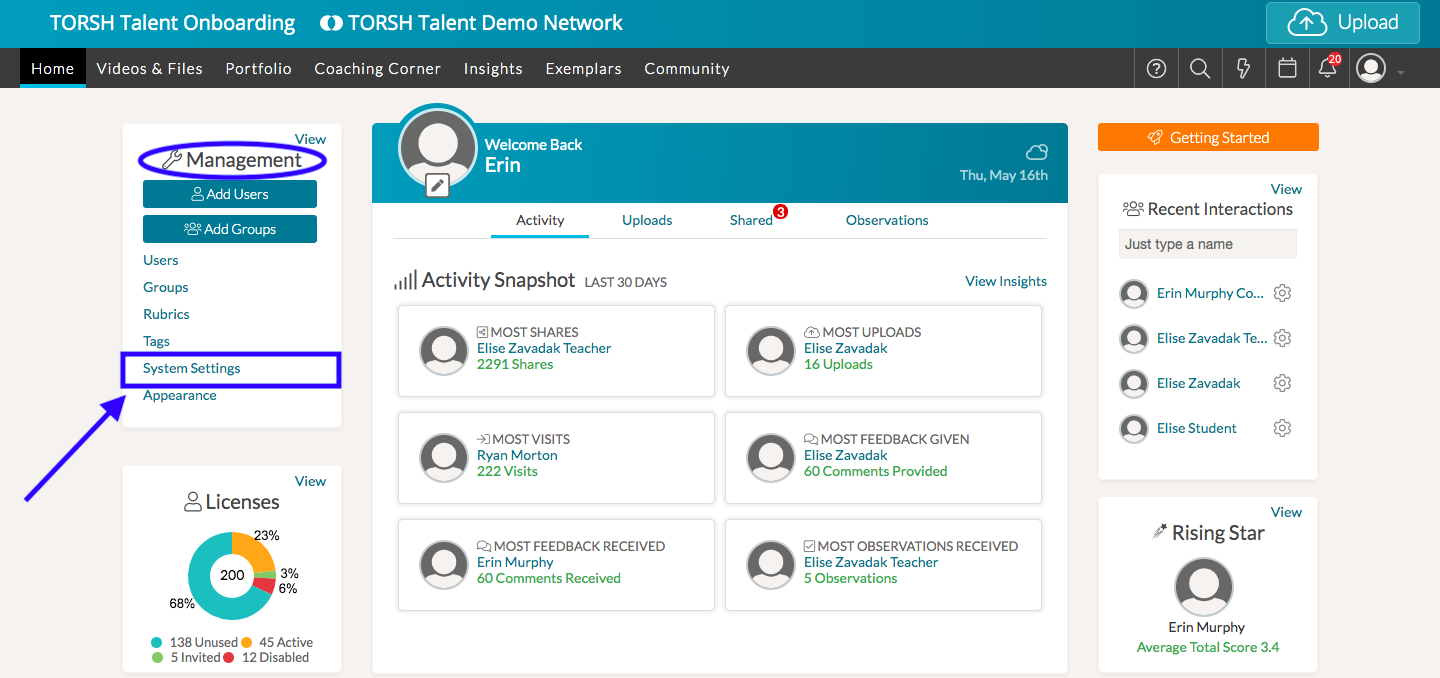Expand the user account avatar dropdown

[1380, 69]
